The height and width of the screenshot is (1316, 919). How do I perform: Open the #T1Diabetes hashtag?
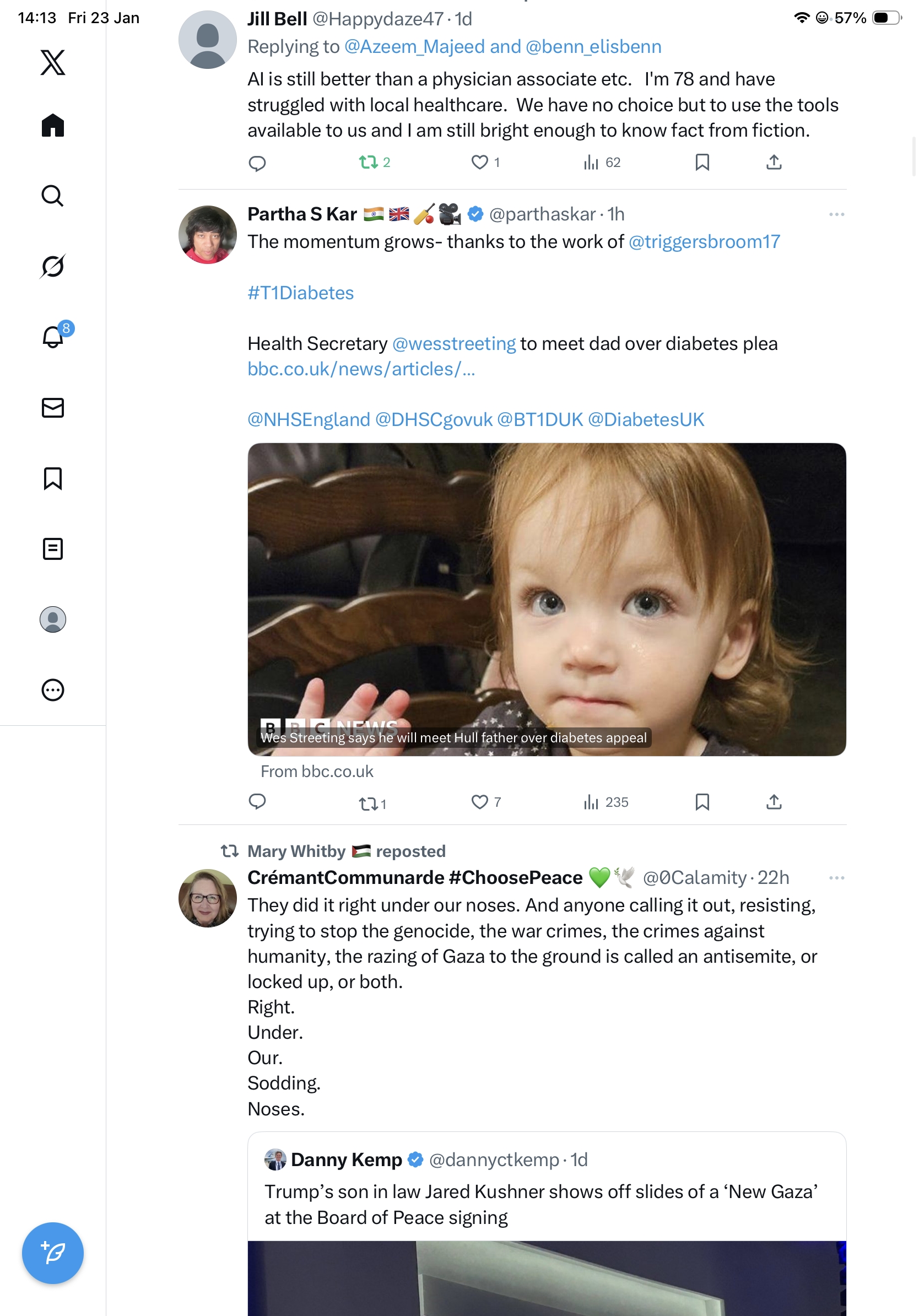(300, 293)
